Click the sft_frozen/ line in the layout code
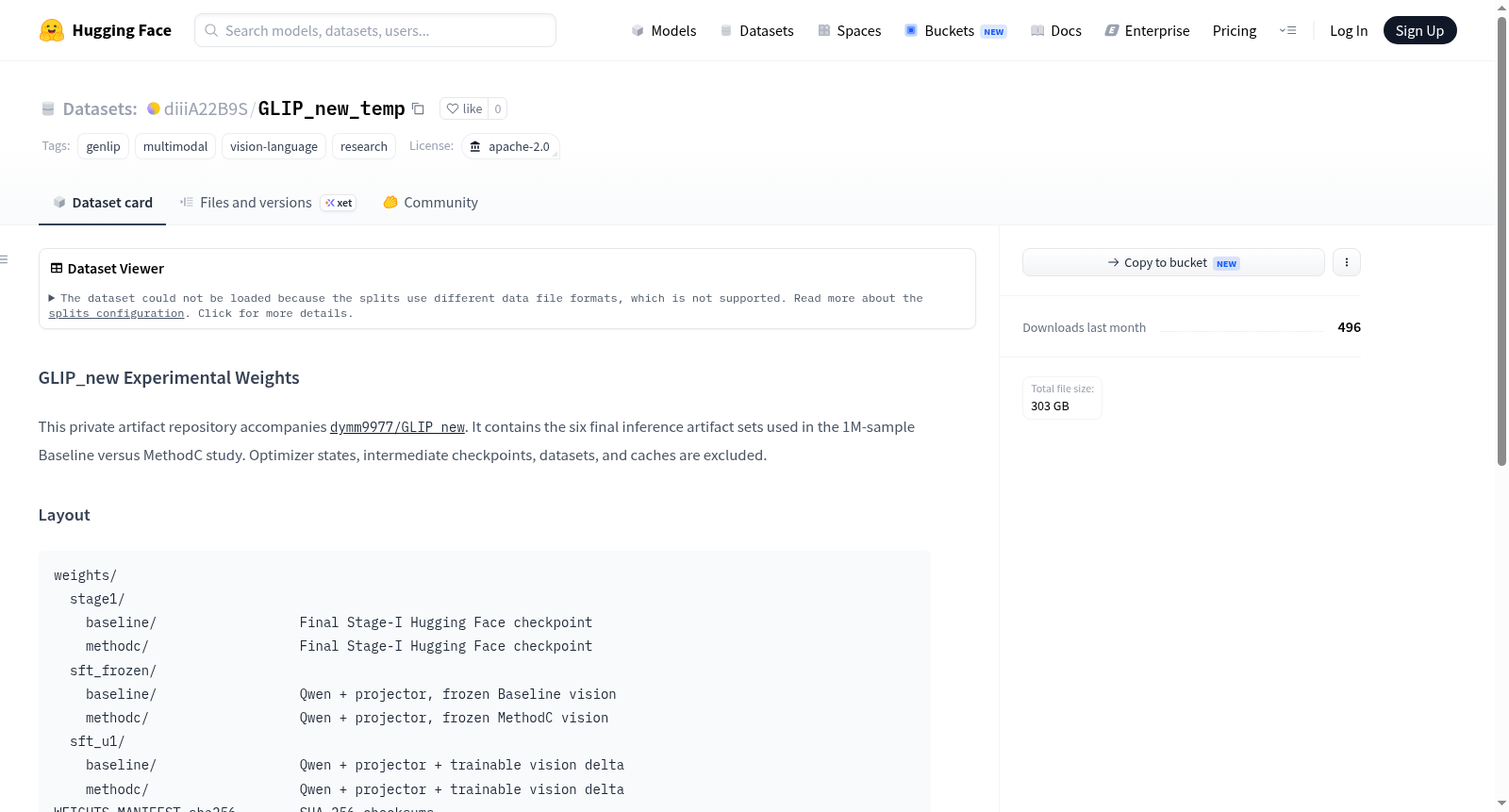Screen dimensions: 1509x812 [113, 671]
